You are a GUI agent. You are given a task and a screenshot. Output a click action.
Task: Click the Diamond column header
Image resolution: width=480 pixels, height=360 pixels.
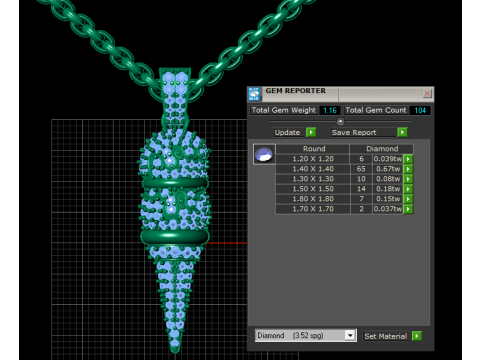382,149
